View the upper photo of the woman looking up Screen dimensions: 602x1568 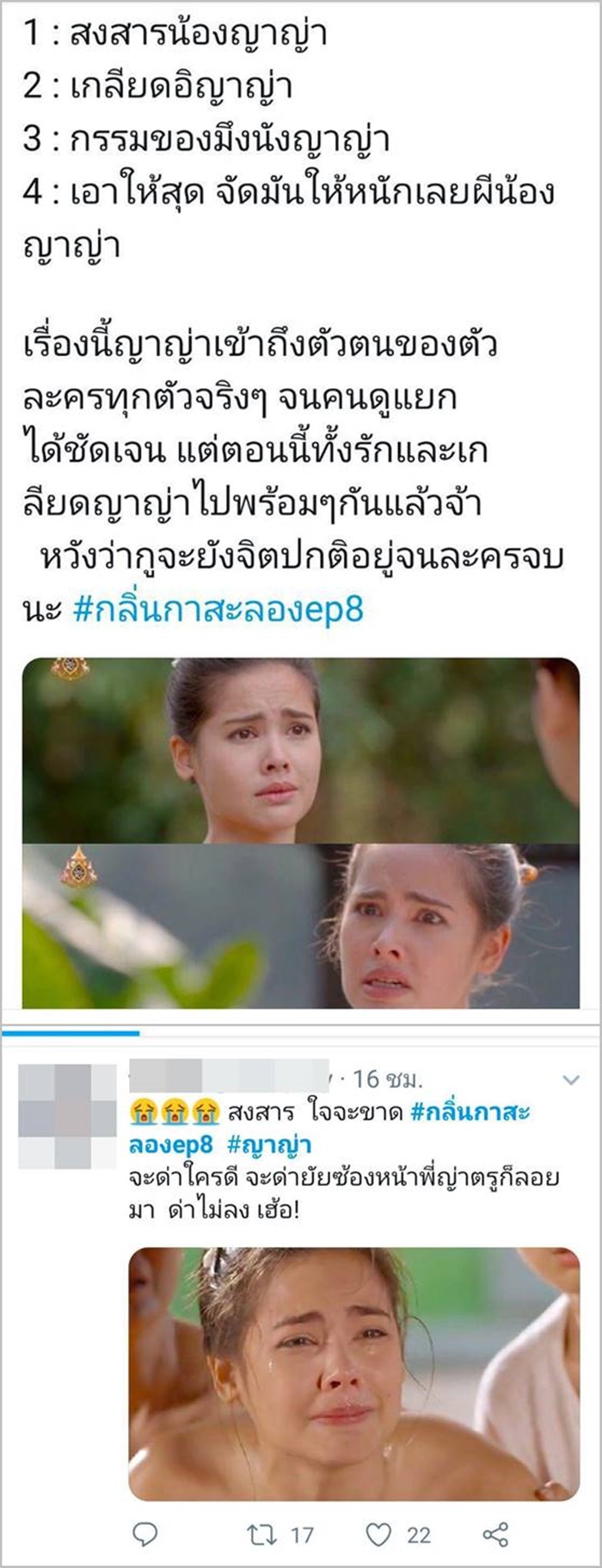click(300, 750)
